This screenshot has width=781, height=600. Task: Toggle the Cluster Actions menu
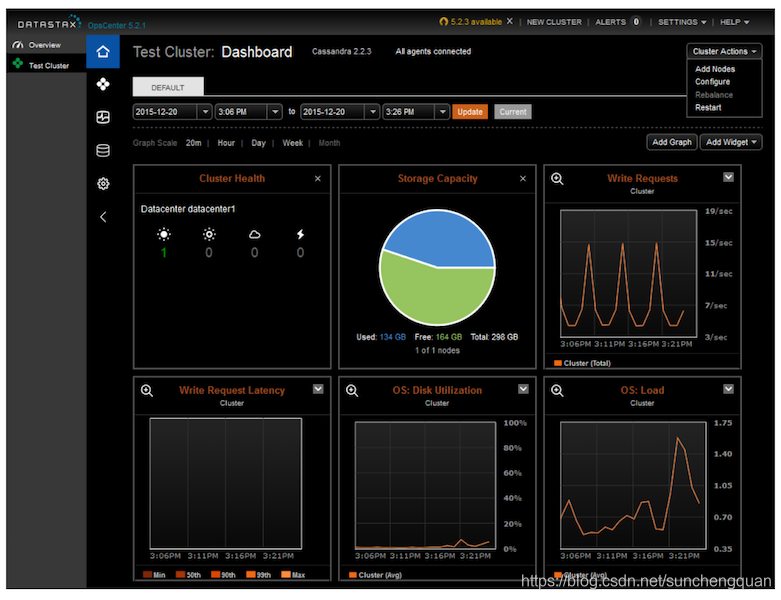[724, 51]
